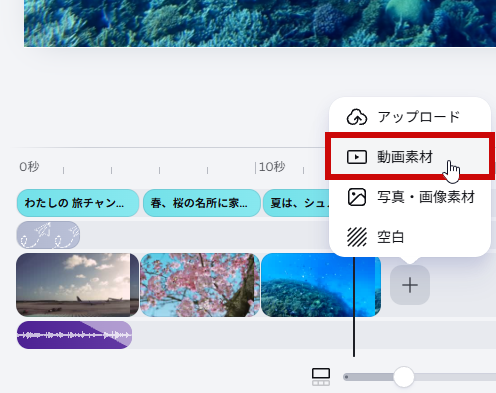
Task: Click the plus add-page button
Action: pos(410,285)
